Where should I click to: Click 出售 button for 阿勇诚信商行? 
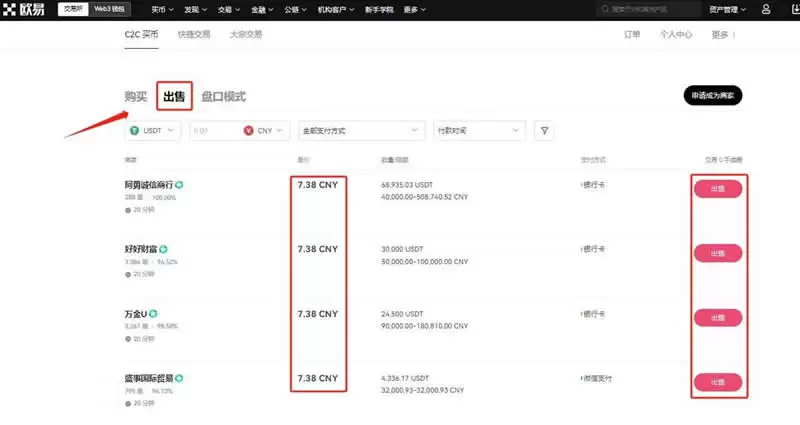click(x=717, y=187)
